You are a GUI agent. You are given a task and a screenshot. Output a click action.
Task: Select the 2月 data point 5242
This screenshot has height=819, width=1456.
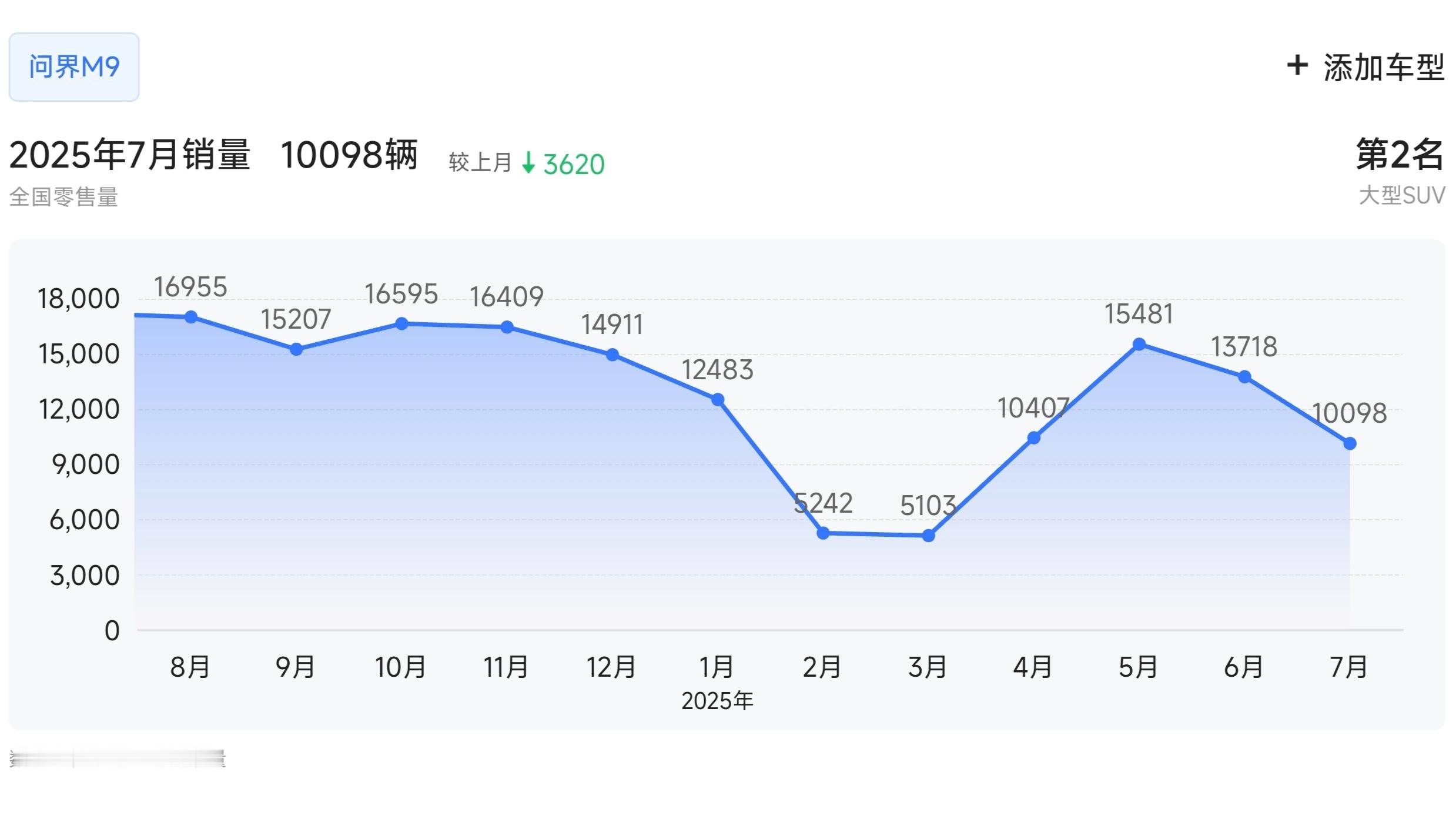tap(823, 533)
